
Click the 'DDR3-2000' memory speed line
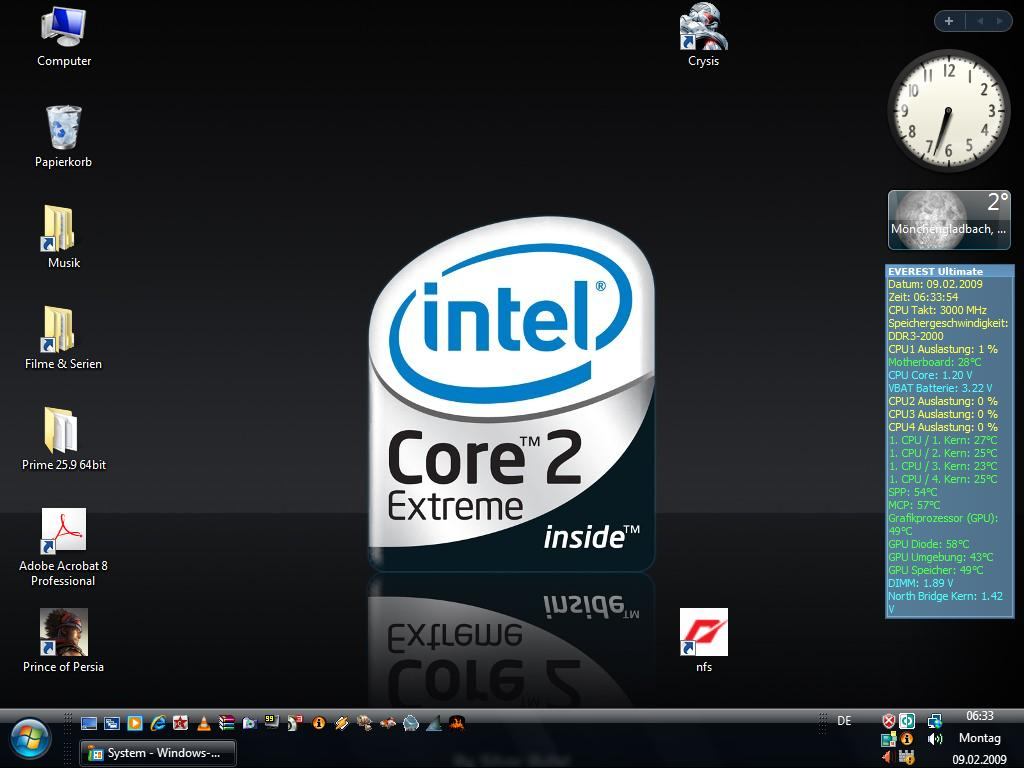click(x=916, y=336)
